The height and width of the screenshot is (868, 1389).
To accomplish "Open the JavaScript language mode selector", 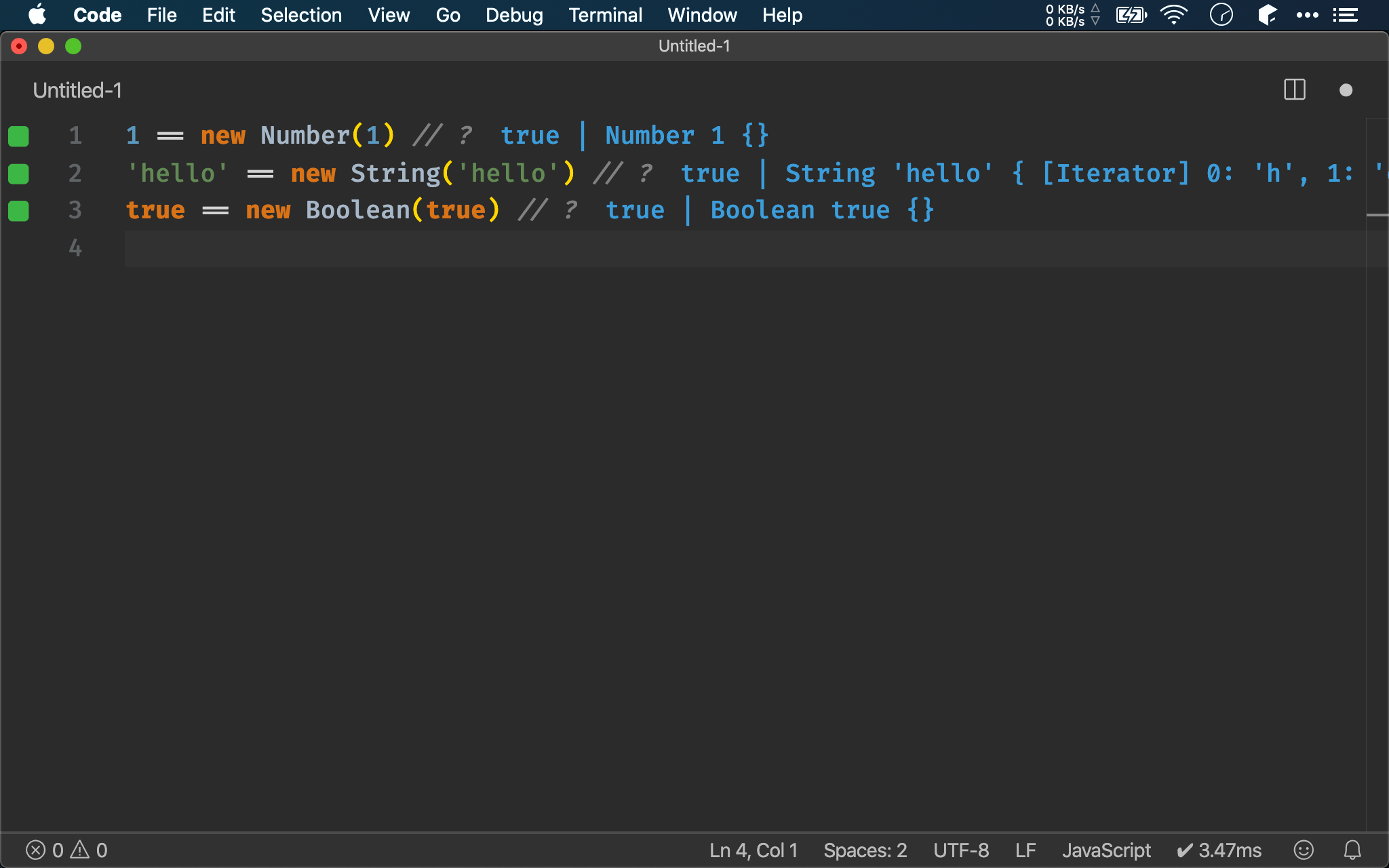I will point(1106,850).
